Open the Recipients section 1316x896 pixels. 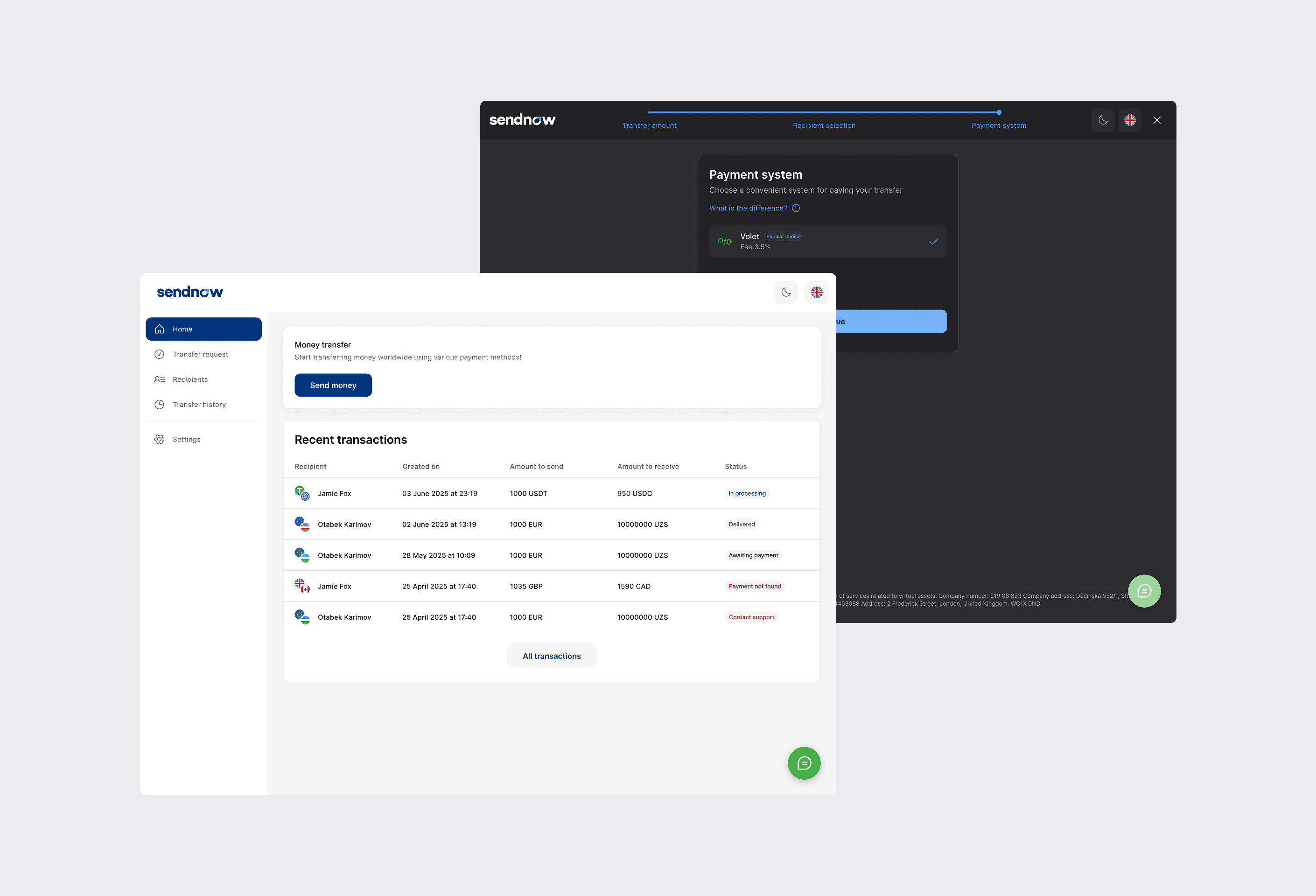tap(189, 379)
